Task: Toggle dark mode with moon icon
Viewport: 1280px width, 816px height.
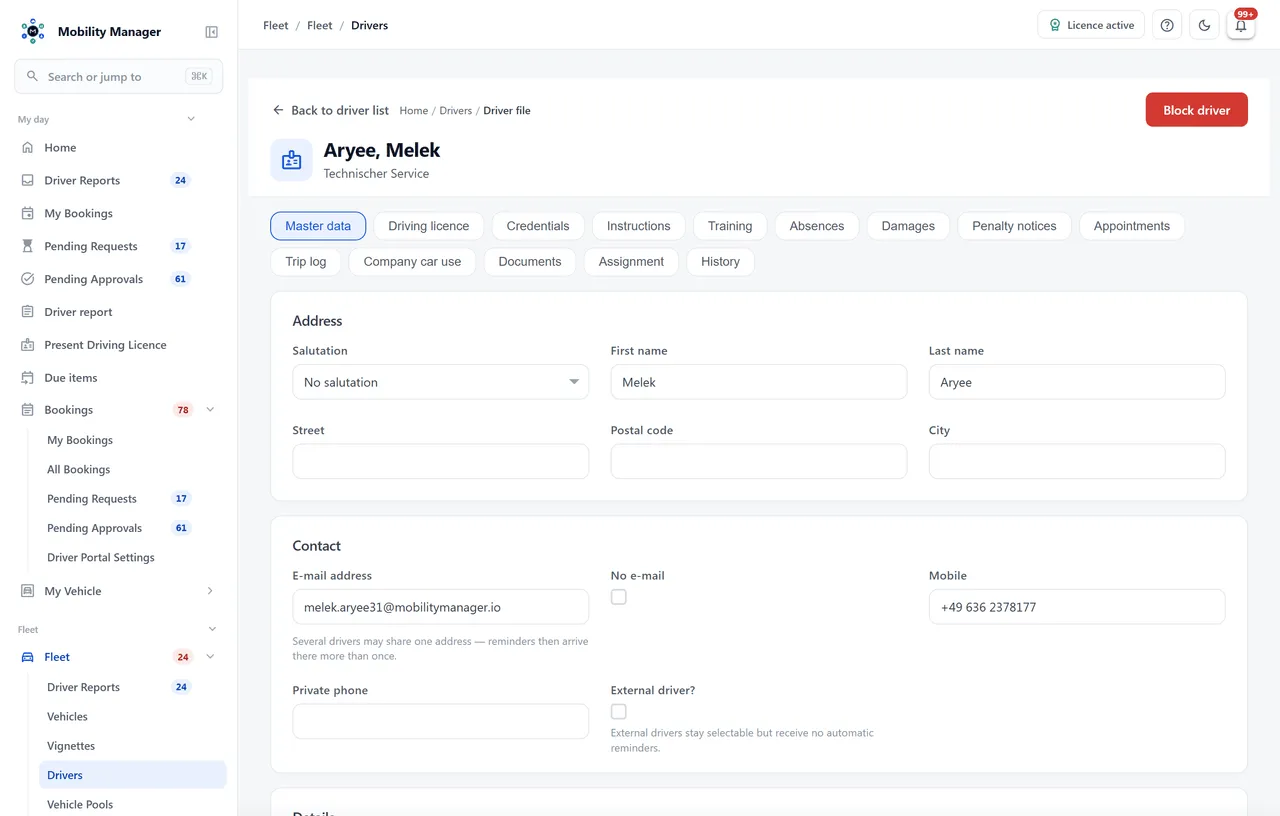Action: tap(1204, 25)
